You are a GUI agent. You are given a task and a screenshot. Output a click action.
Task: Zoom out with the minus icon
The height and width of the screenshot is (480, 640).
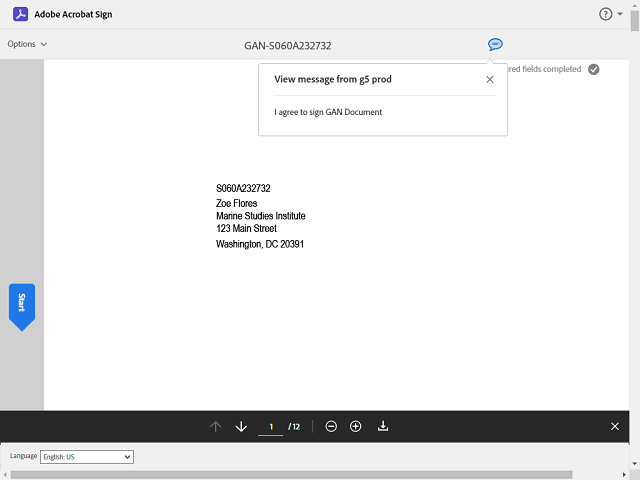pyautogui.click(x=331, y=427)
